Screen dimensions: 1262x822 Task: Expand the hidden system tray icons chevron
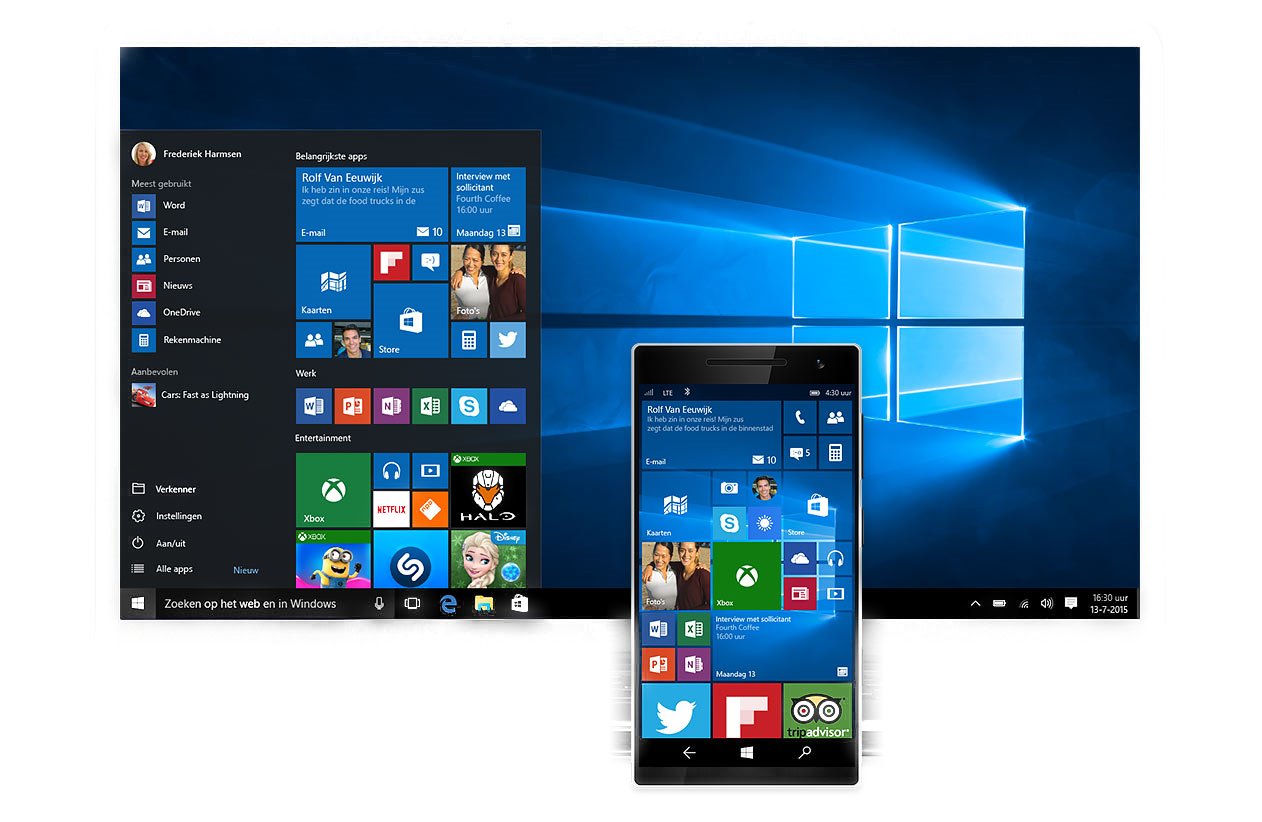975,604
